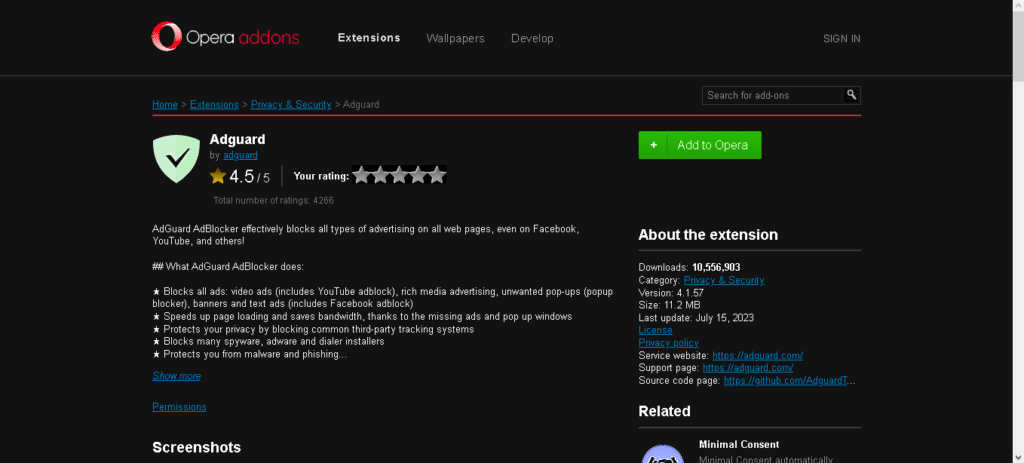Click the Related heading
The image size is (1024, 463).
[664, 411]
